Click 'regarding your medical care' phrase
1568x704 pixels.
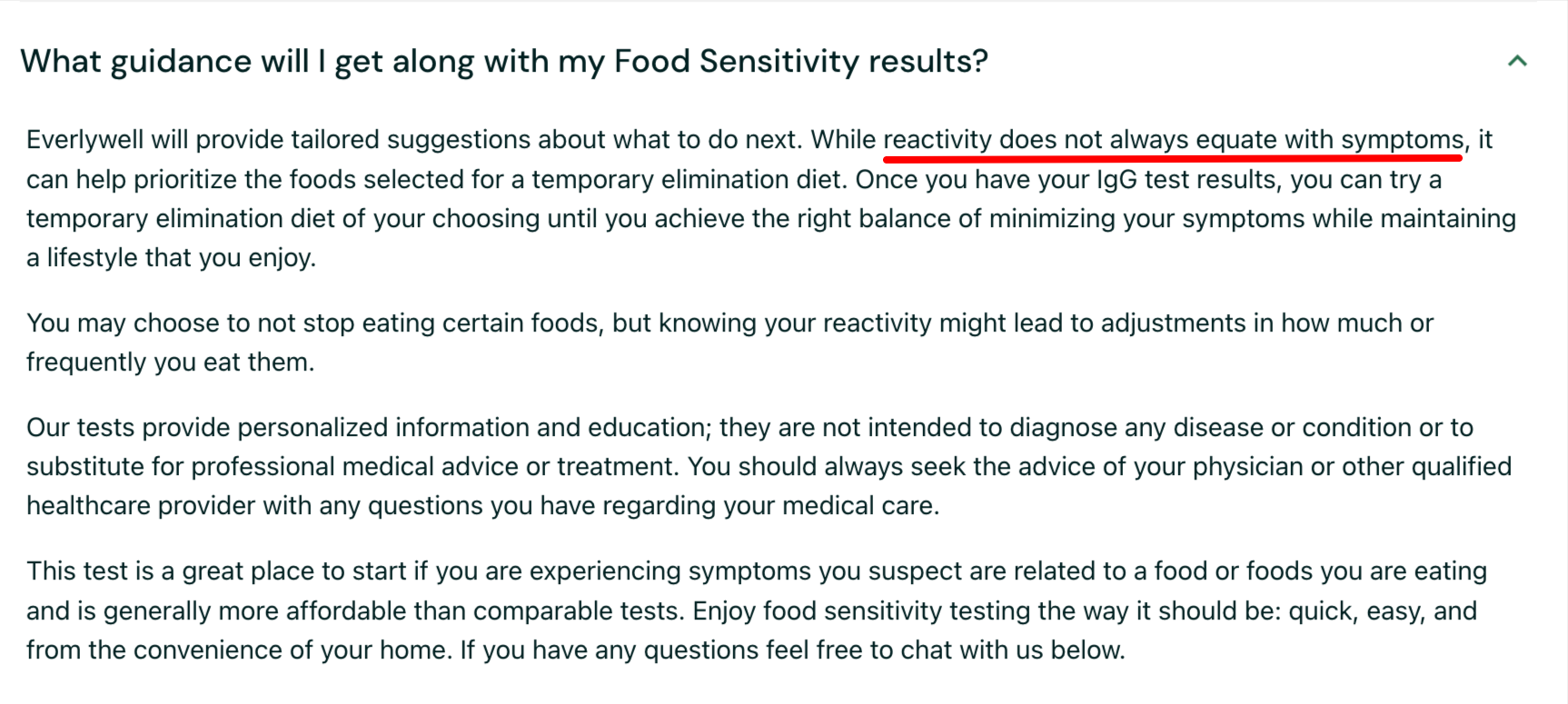pyautogui.click(x=770, y=506)
